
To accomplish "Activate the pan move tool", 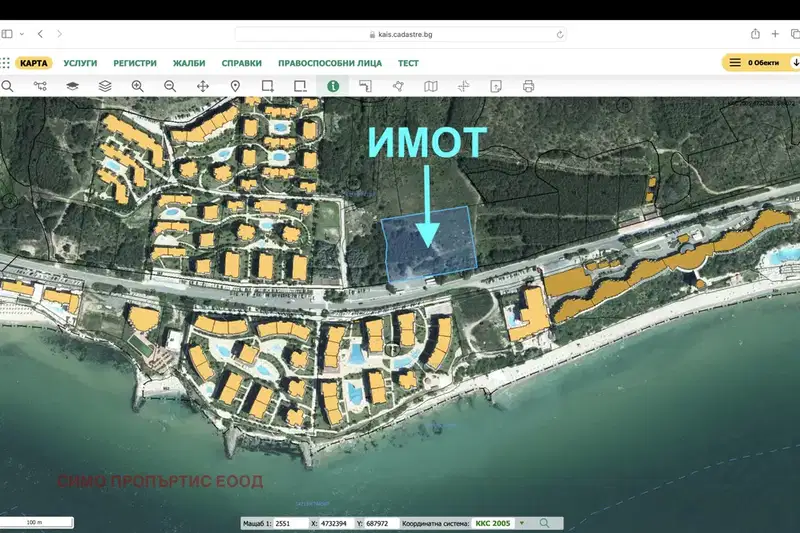I will 203,86.
